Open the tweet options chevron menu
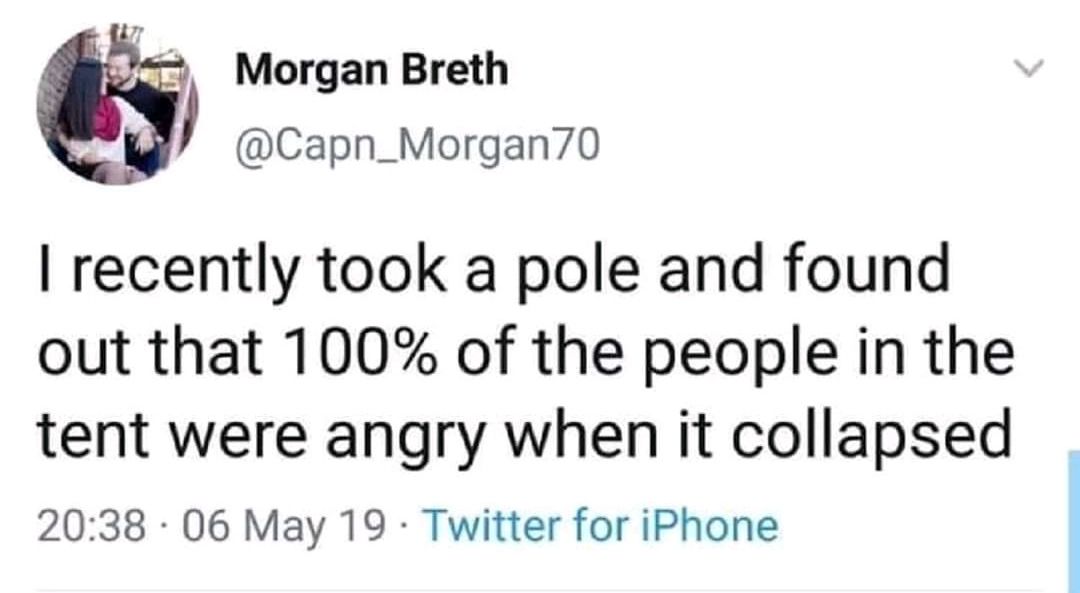The image size is (1080, 593). coord(1030,68)
